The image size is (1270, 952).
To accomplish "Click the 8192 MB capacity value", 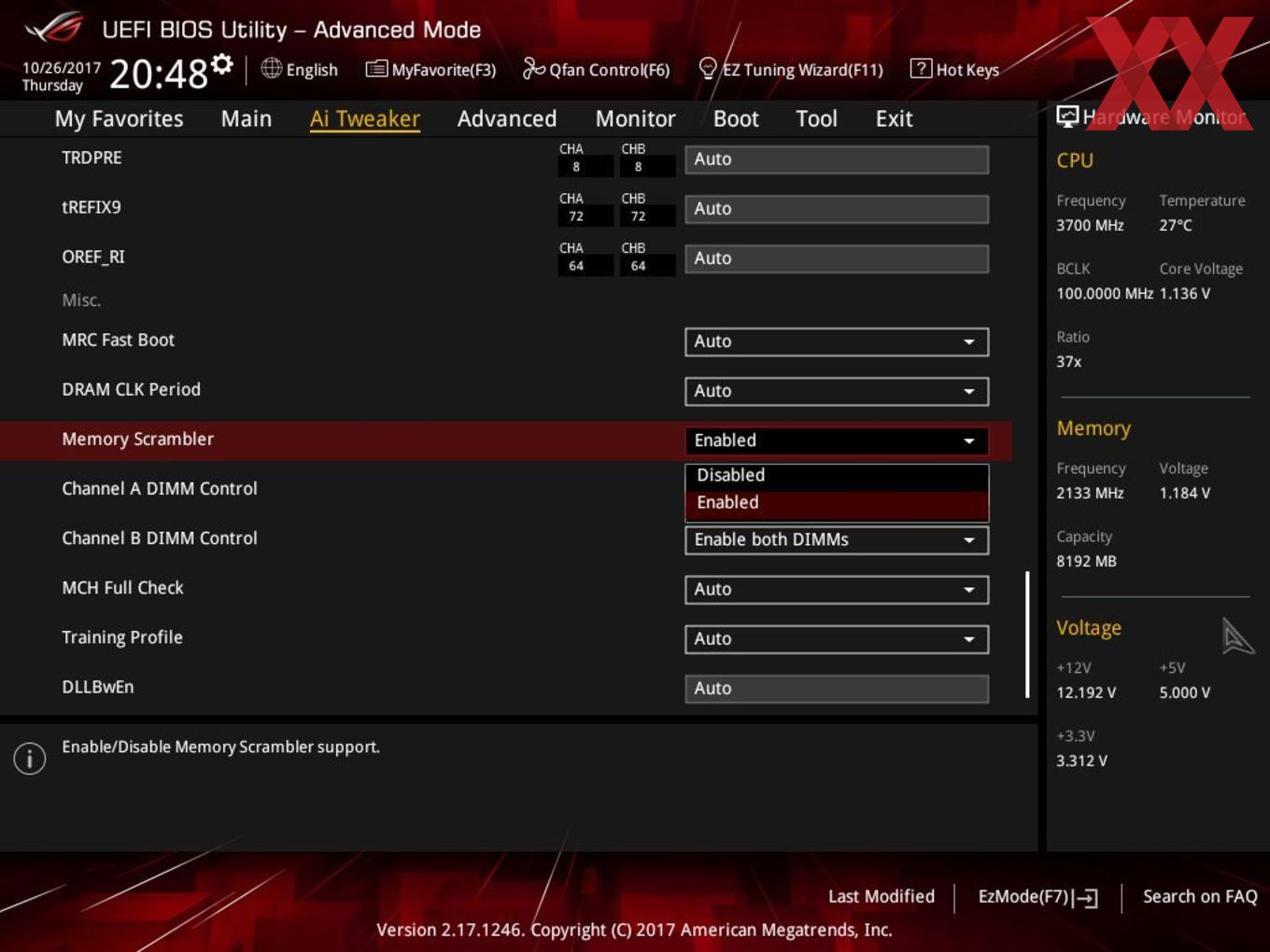I will point(1086,561).
